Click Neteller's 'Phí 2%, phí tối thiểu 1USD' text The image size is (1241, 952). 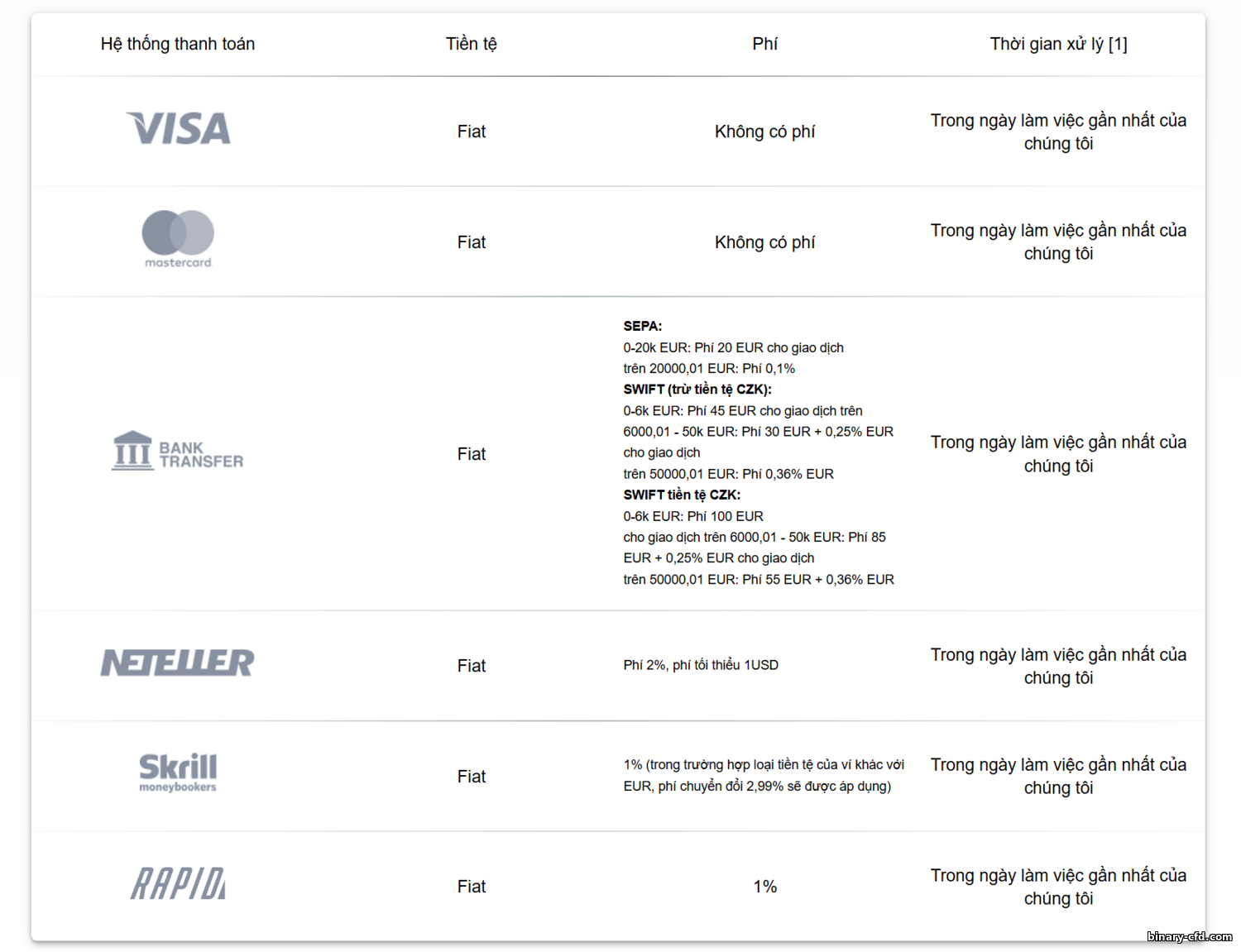[x=701, y=665]
